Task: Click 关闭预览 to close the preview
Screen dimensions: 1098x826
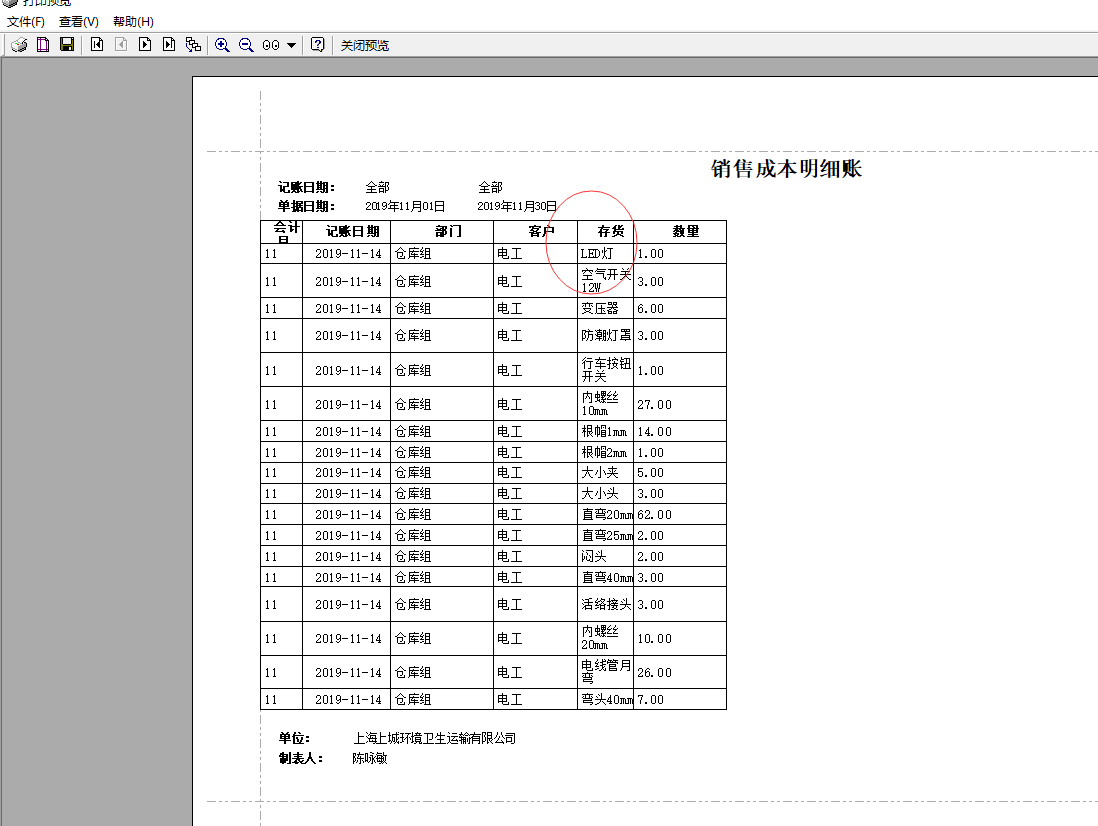Action: pos(365,46)
